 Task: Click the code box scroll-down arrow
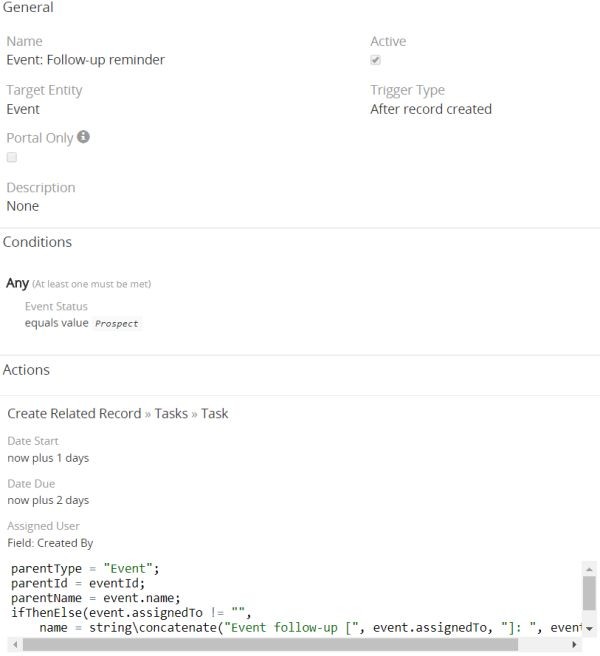tap(590, 627)
